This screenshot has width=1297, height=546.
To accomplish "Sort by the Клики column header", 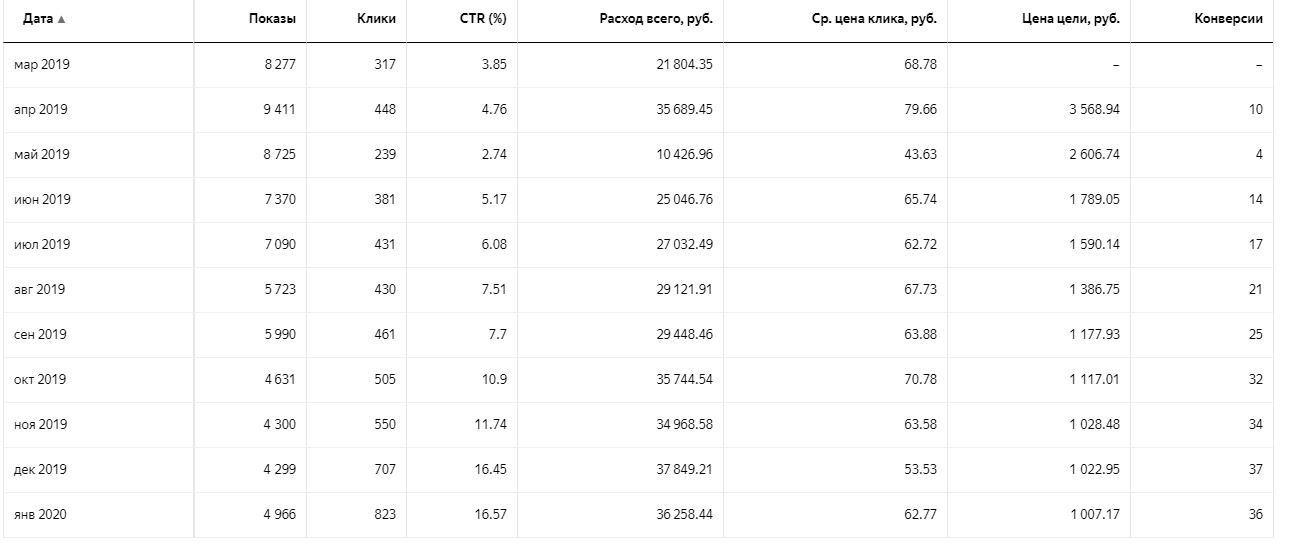I will (376, 19).
